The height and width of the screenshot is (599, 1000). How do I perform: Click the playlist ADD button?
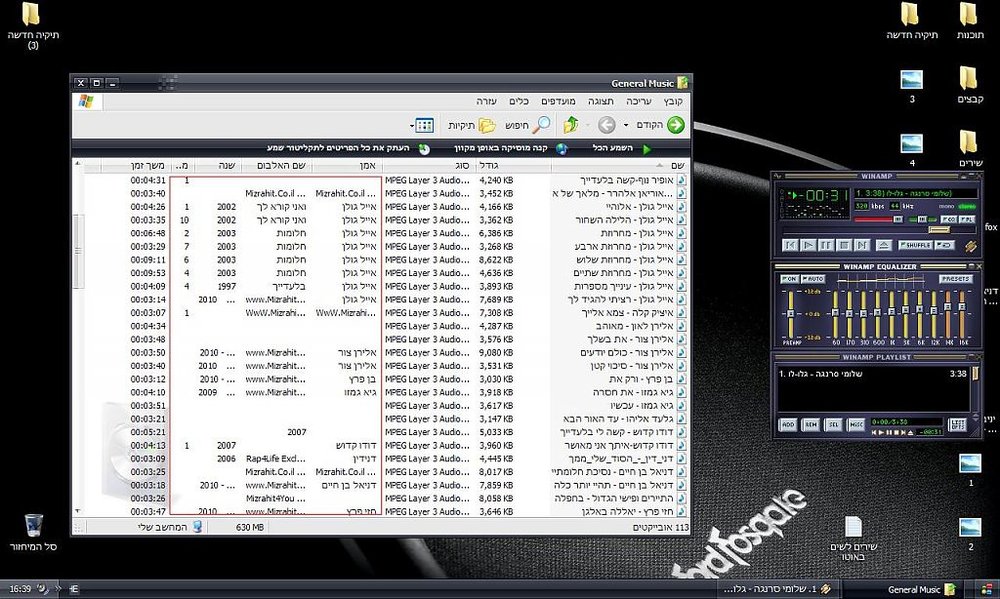(788, 424)
